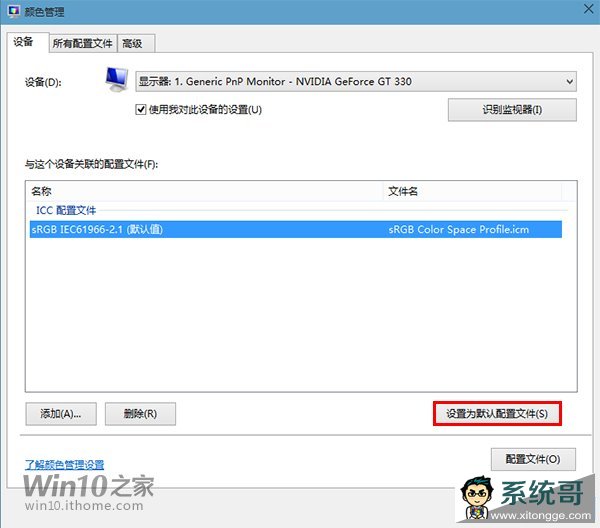Image resolution: width=600 pixels, height=528 pixels.
Task: Click the 名称 column header
Action: coord(205,191)
